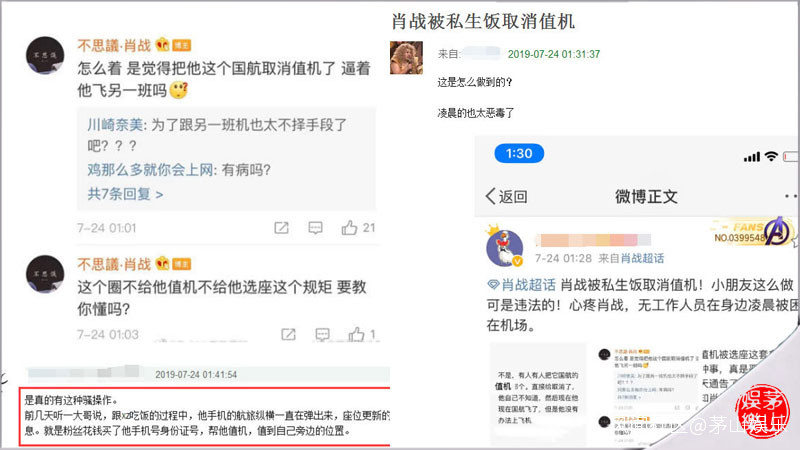Tap the repost icon on the 7-24 01:03 post
Image resolution: width=800 pixels, height=450 pixels.
[288, 334]
